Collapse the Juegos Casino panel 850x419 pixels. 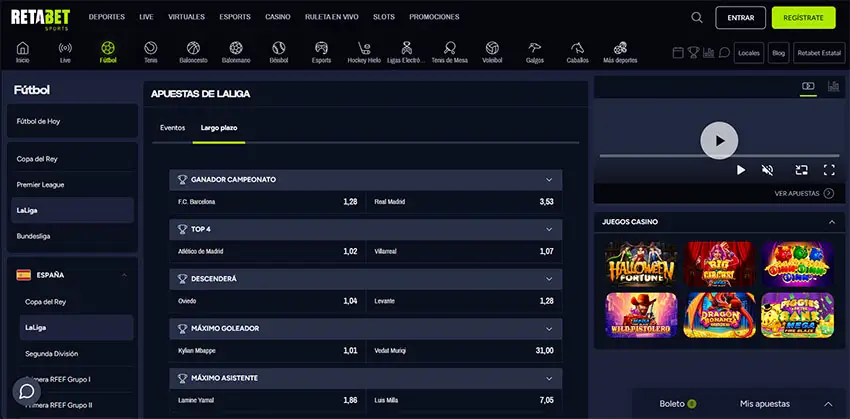pos(832,222)
